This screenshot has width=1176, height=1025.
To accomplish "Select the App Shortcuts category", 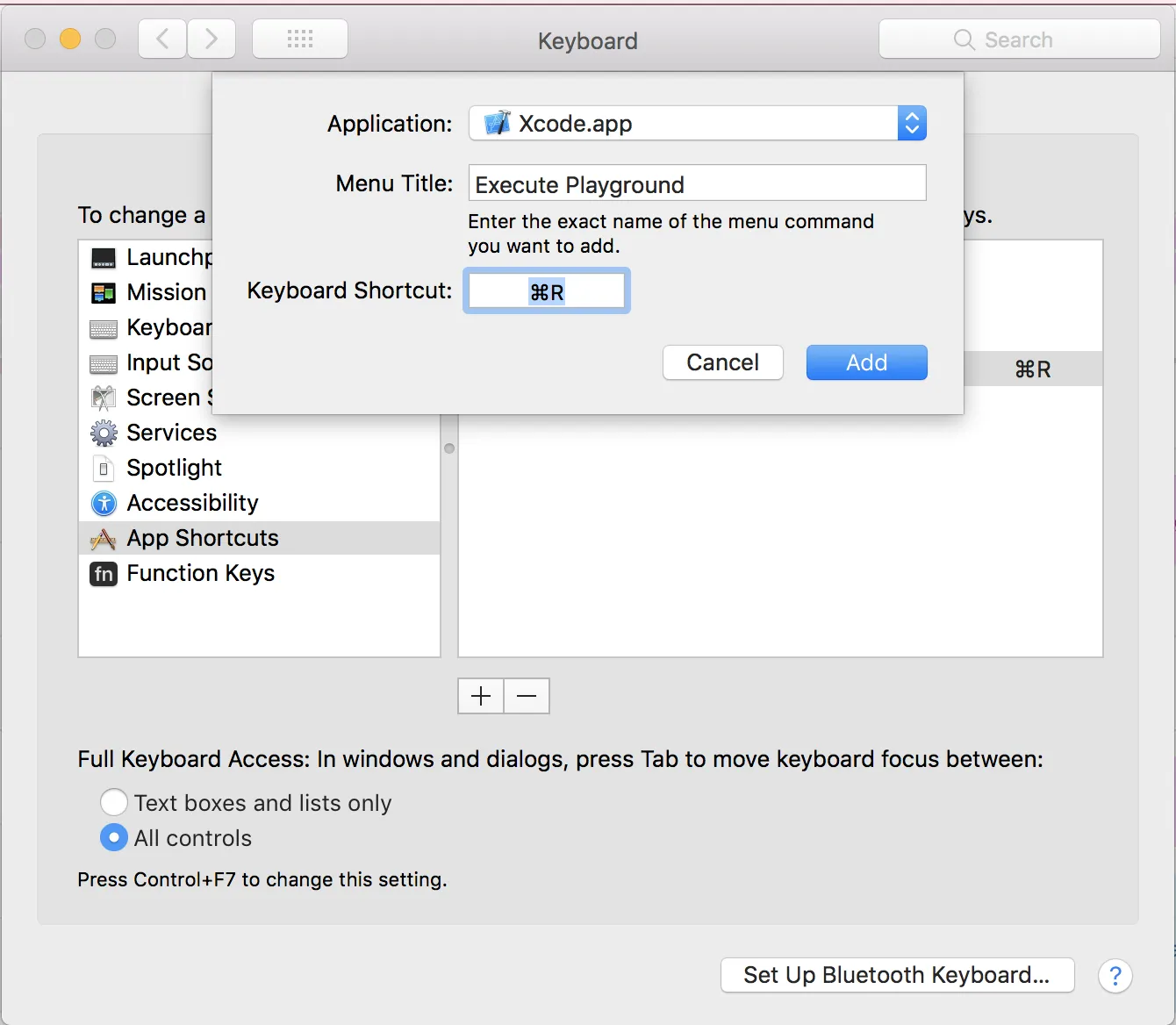I will [259, 538].
